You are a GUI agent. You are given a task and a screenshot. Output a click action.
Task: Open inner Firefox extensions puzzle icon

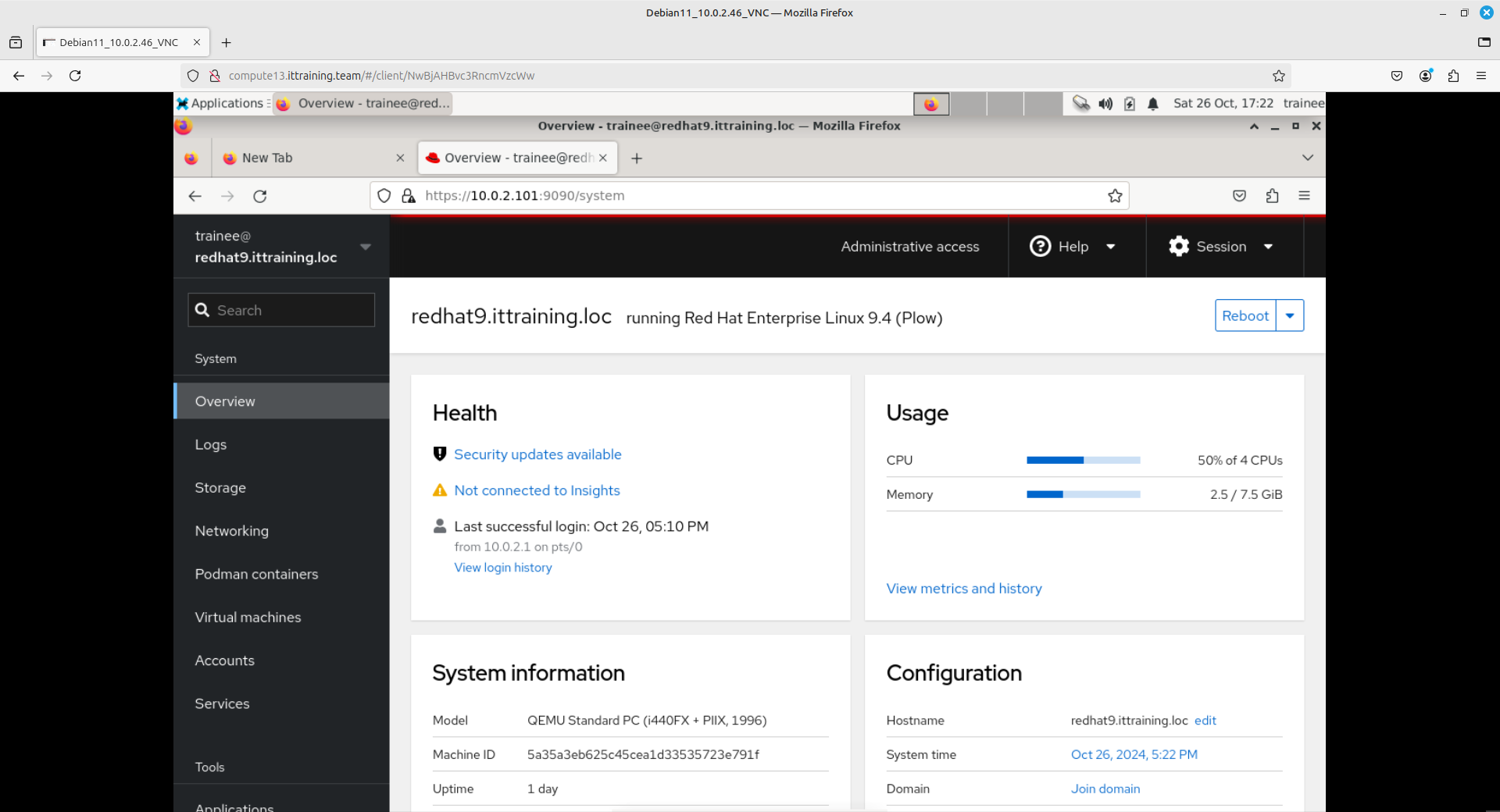click(x=1272, y=196)
